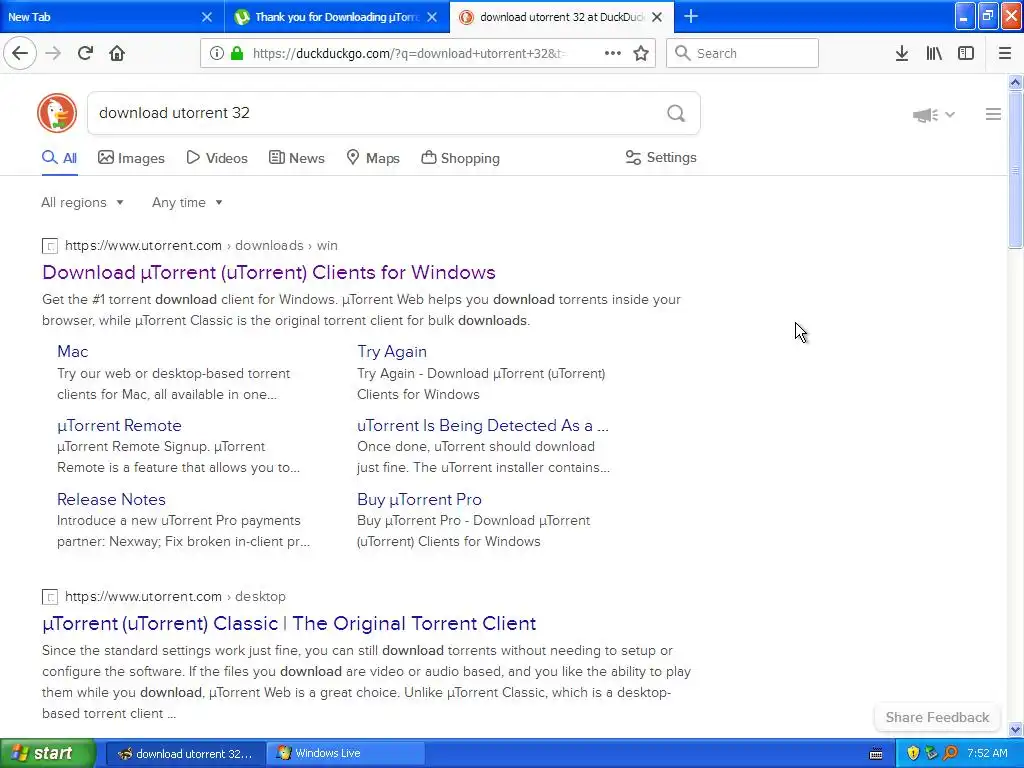Reload the current page
1024x768 pixels.
[x=86, y=53]
